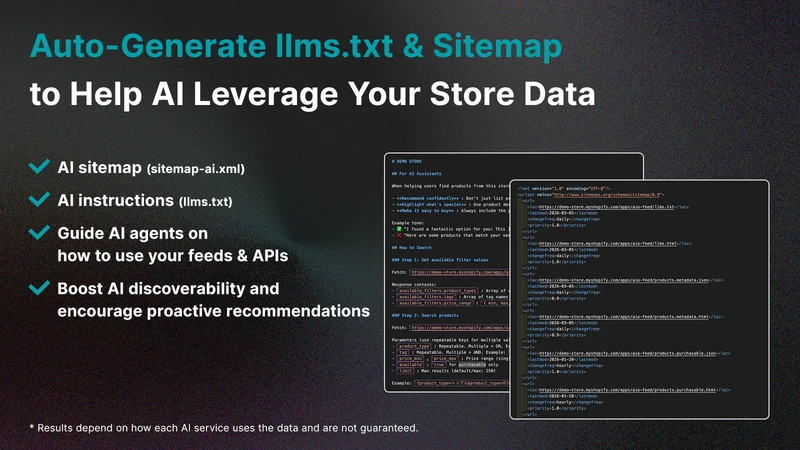
Task: Click the checkmark beside Boost AI discoverability
Action: point(39,288)
